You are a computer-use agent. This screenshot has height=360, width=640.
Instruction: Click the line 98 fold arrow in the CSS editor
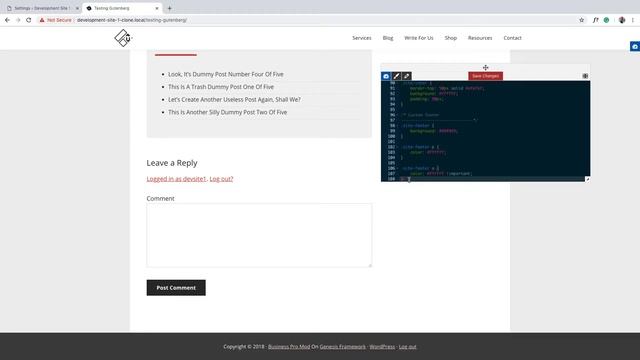(x=398, y=126)
